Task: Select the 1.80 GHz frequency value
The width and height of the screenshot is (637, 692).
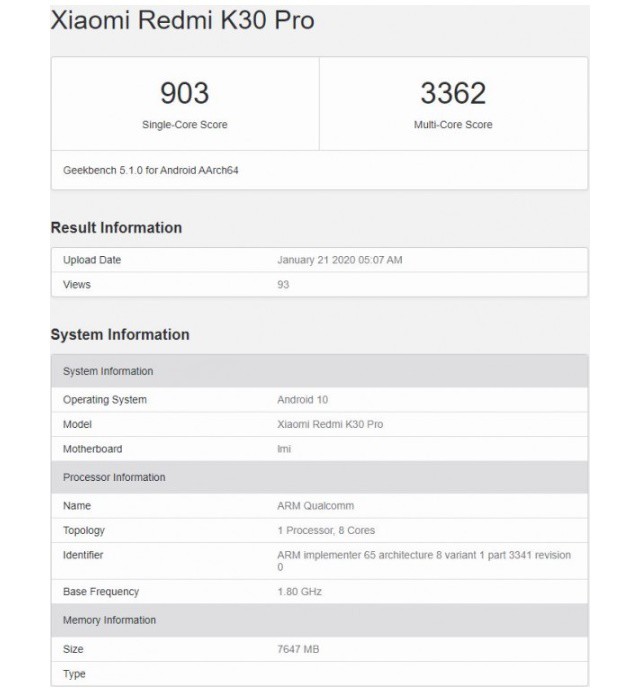Action: point(299,592)
